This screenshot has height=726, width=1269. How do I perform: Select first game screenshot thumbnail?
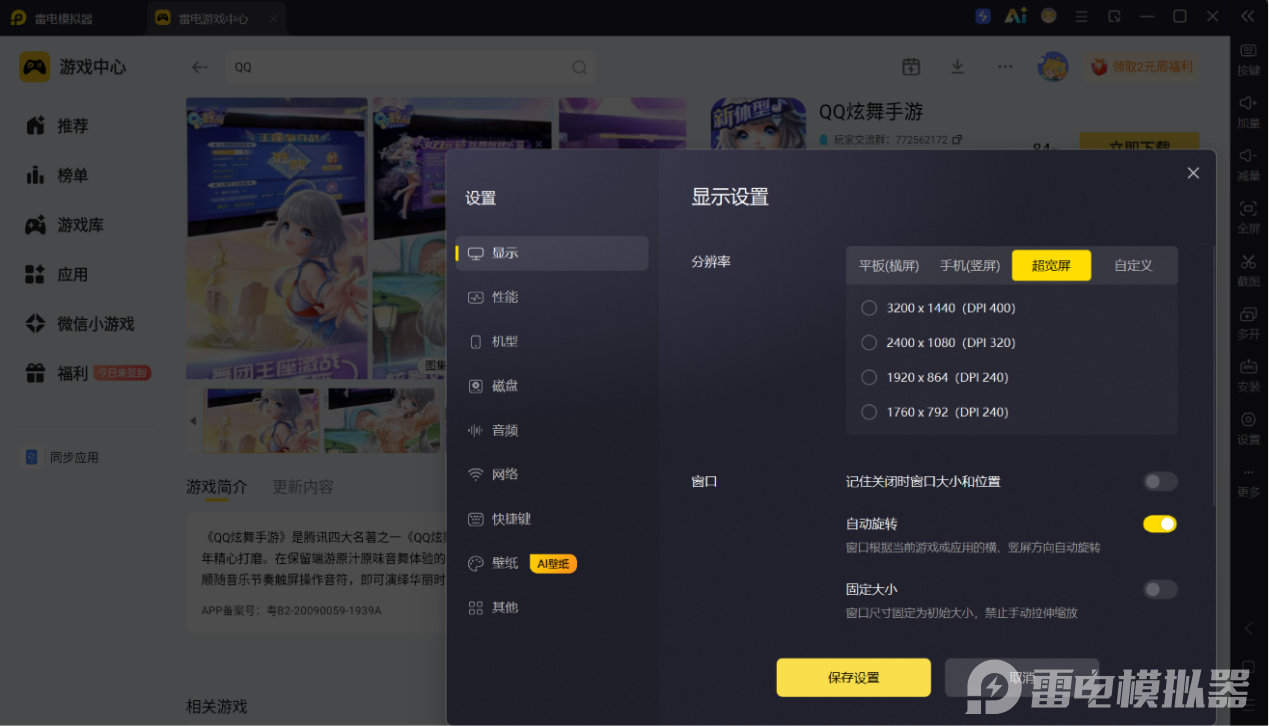(261, 421)
